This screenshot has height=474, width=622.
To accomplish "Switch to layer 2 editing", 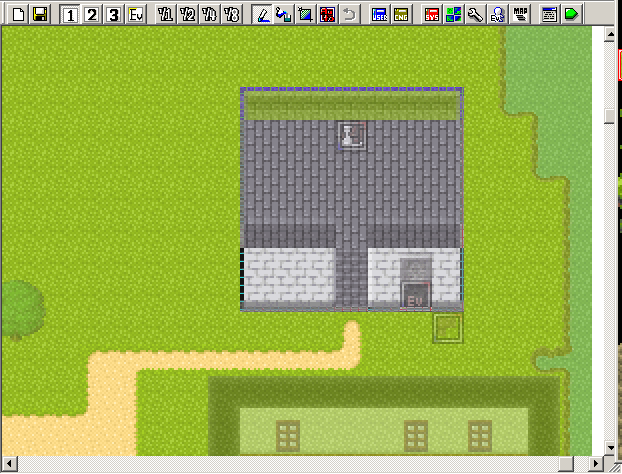I will pyautogui.click(x=92, y=14).
